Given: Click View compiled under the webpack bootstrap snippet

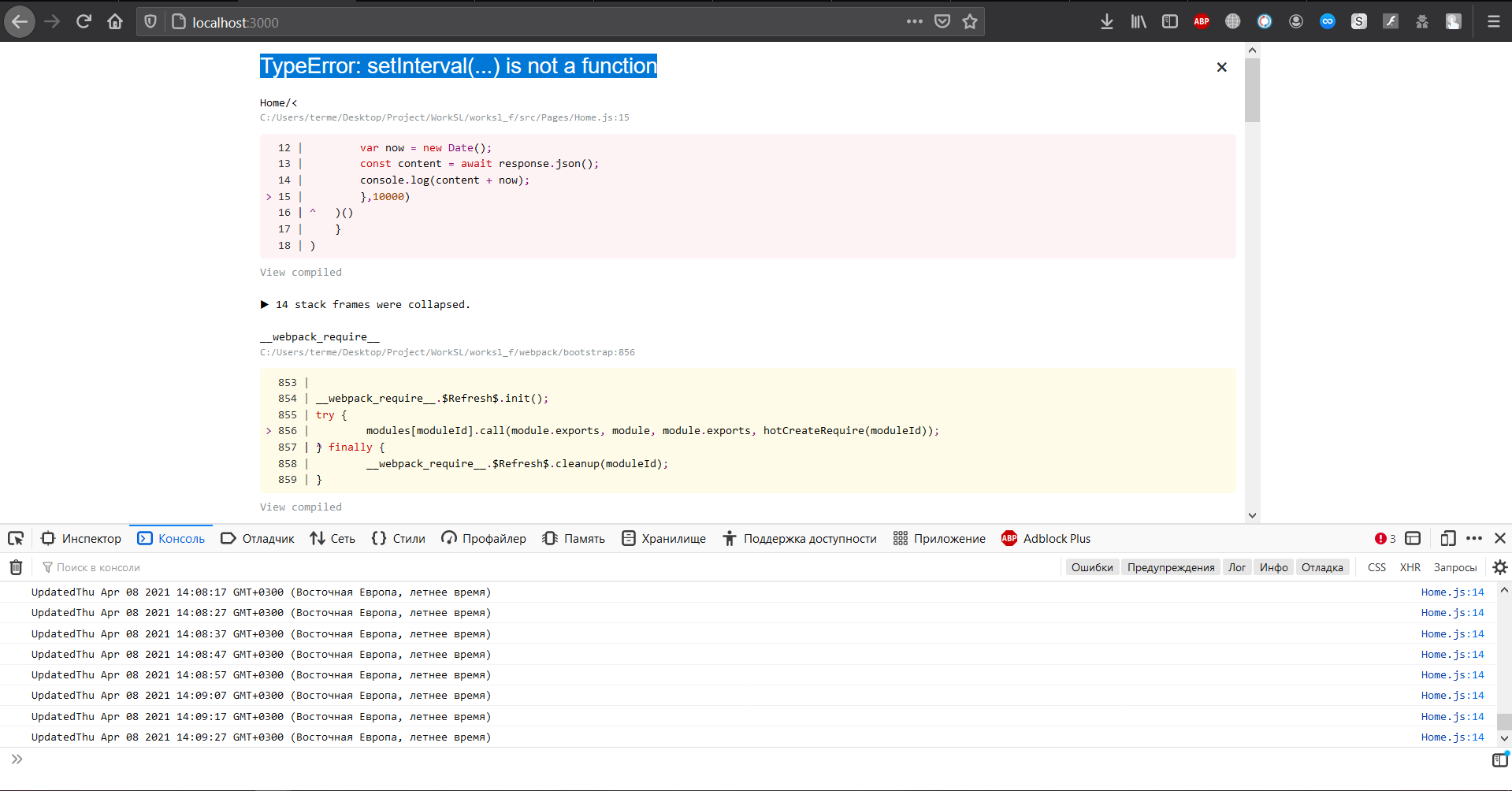Looking at the screenshot, I should (x=301, y=507).
